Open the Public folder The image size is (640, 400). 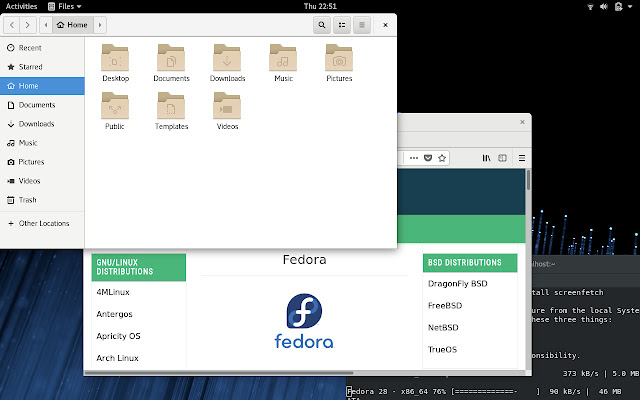115,111
